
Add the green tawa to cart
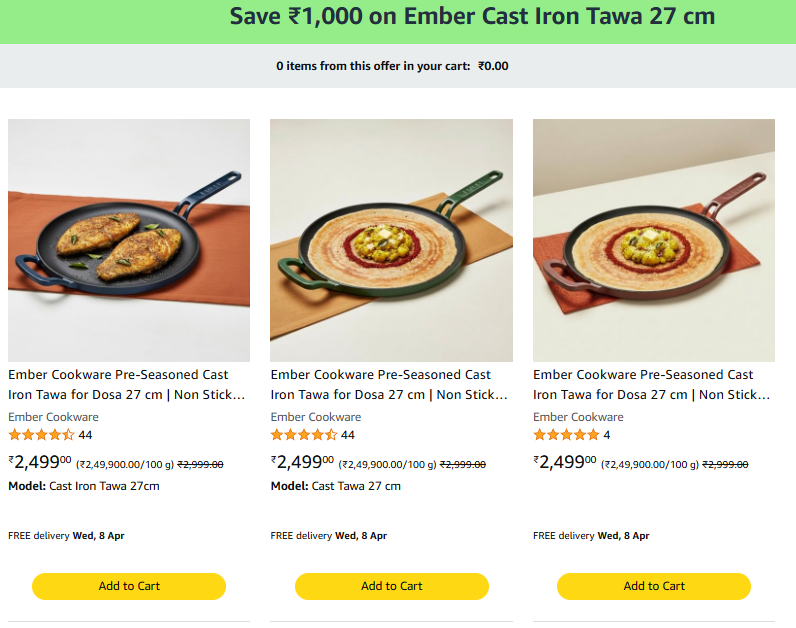point(391,586)
